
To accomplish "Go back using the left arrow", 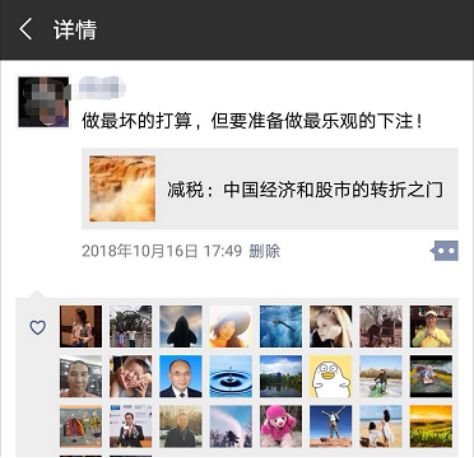I will (x=25, y=29).
